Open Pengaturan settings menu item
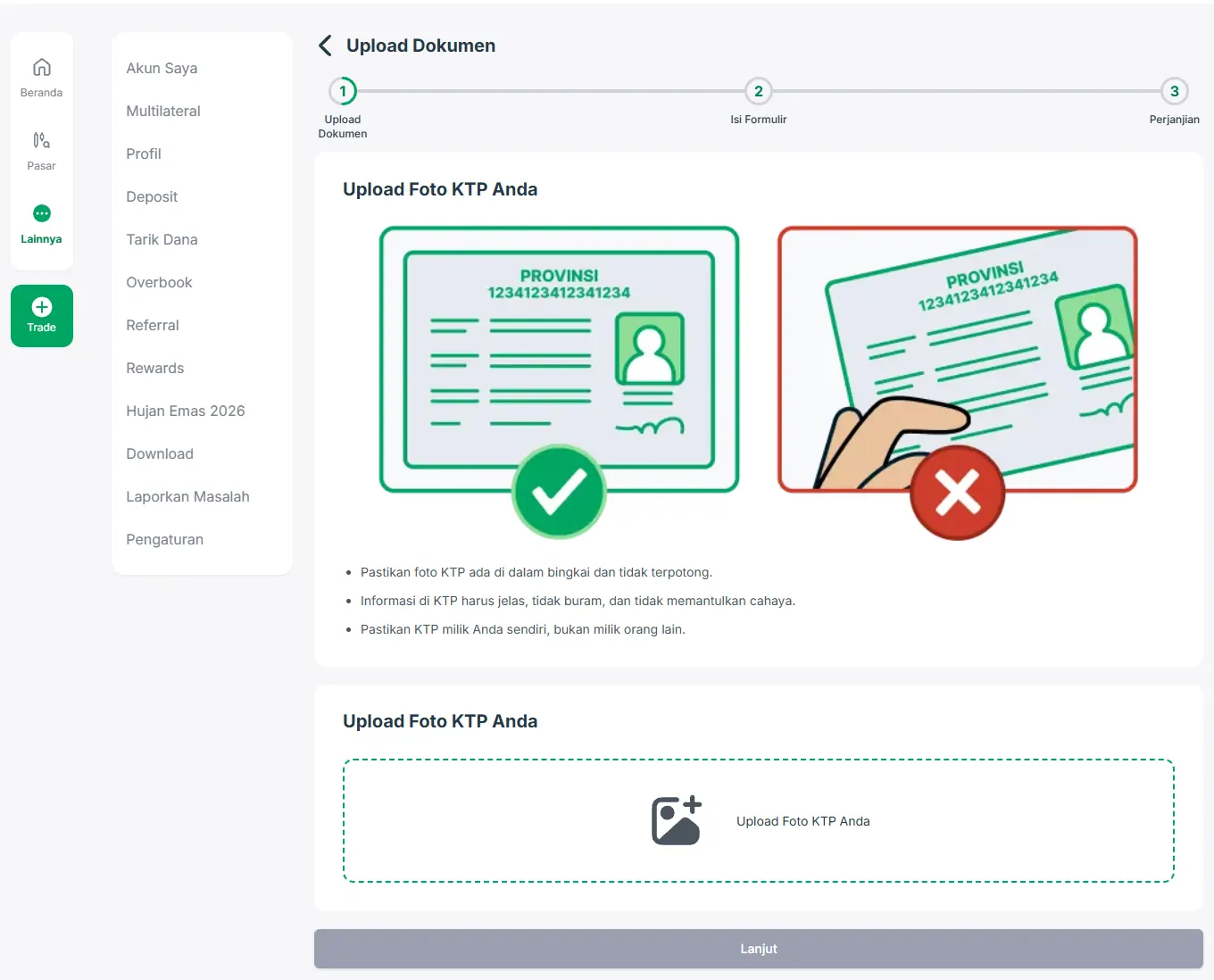The image size is (1214, 980). (165, 539)
